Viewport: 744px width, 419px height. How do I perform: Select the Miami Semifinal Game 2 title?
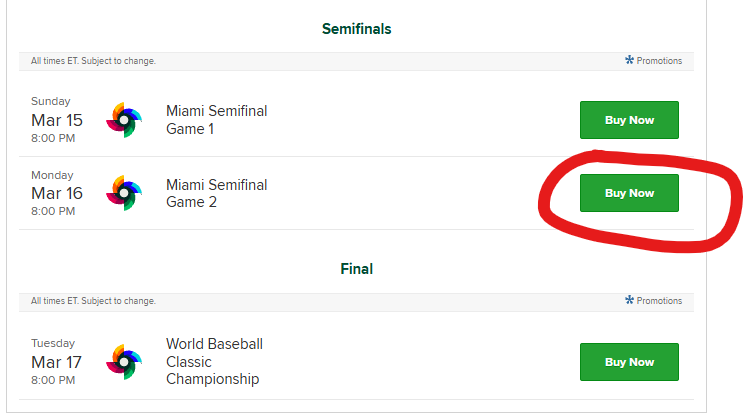(x=217, y=193)
